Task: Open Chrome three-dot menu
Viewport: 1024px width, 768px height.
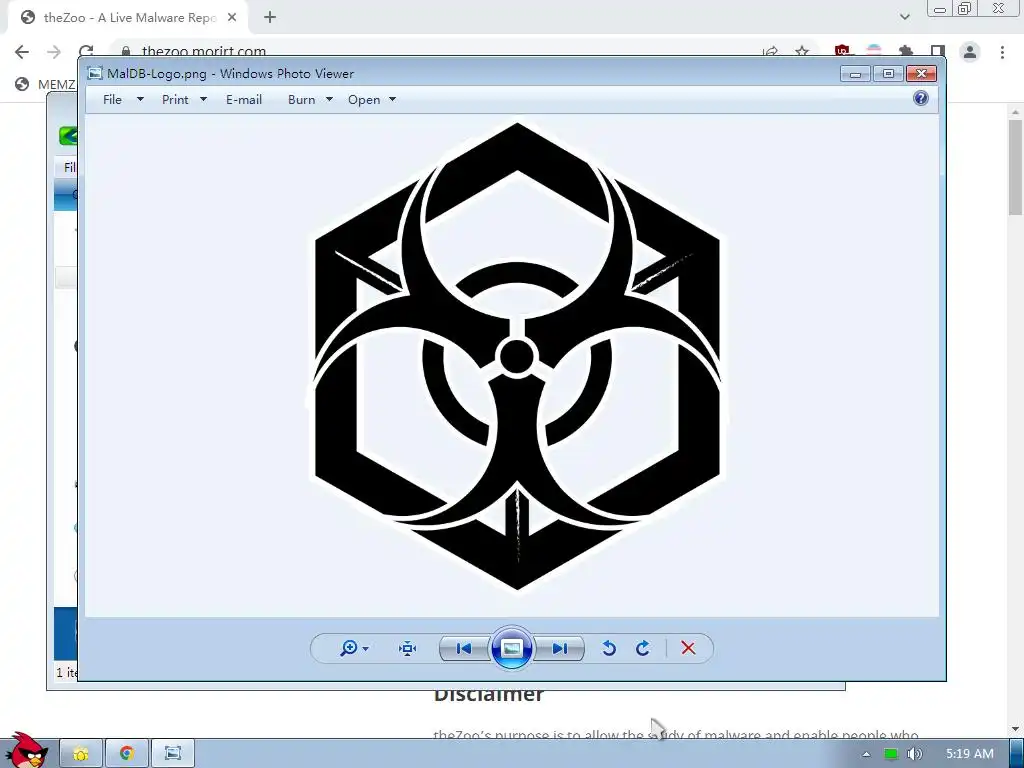Action: coord(1002,52)
